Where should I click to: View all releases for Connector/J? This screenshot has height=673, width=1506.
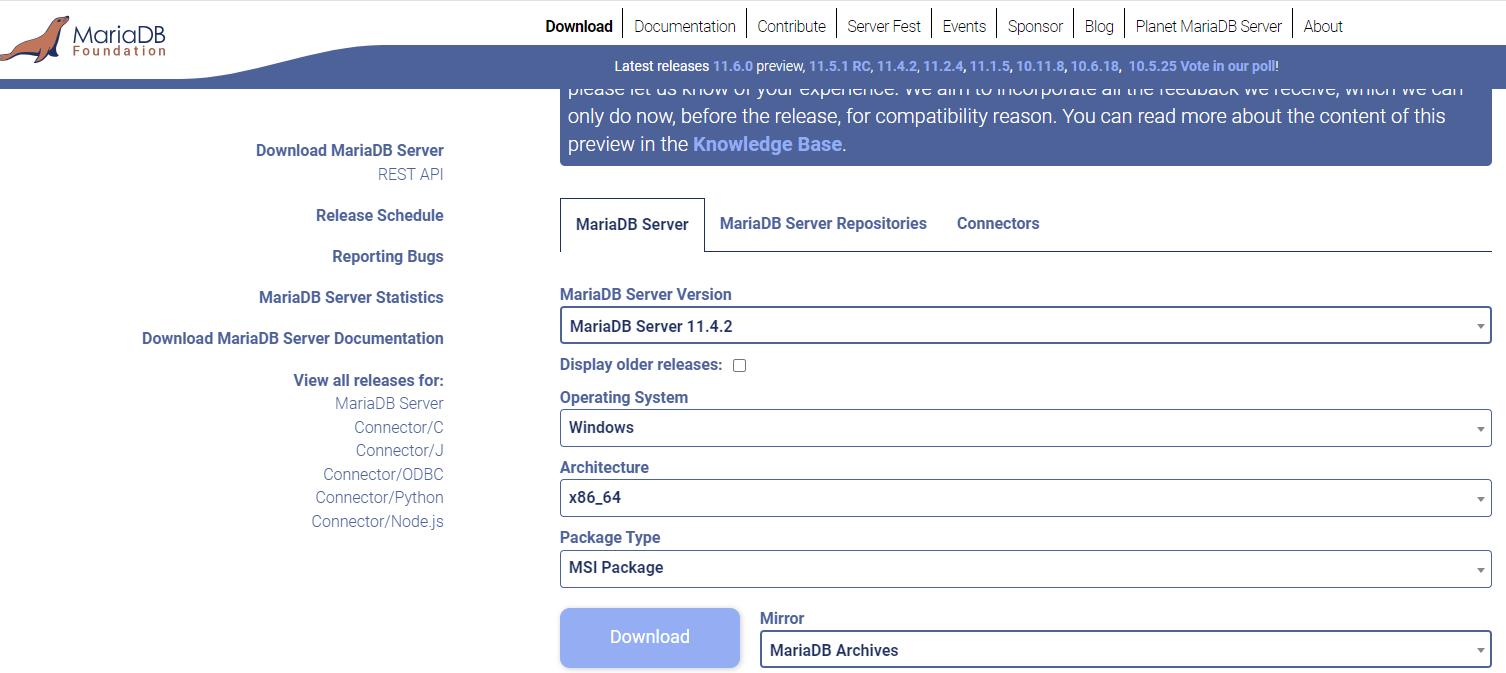[x=400, y=450]
